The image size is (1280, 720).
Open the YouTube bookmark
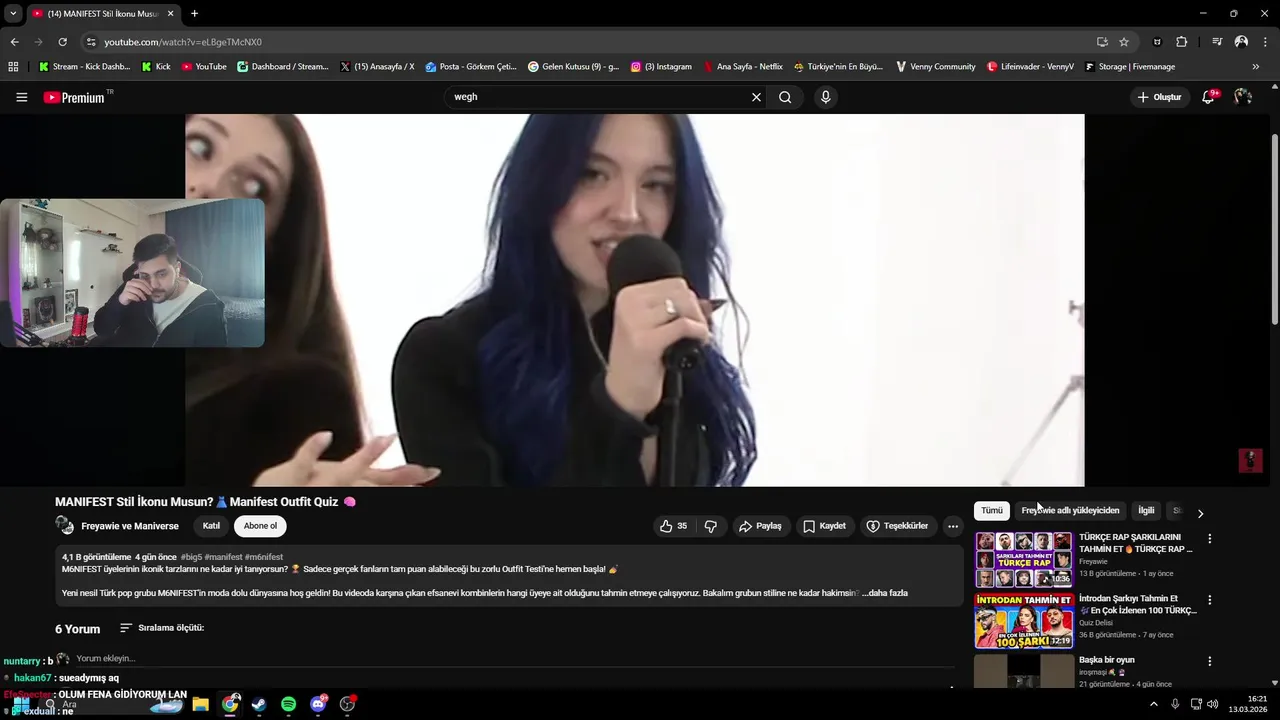[204, 67]
